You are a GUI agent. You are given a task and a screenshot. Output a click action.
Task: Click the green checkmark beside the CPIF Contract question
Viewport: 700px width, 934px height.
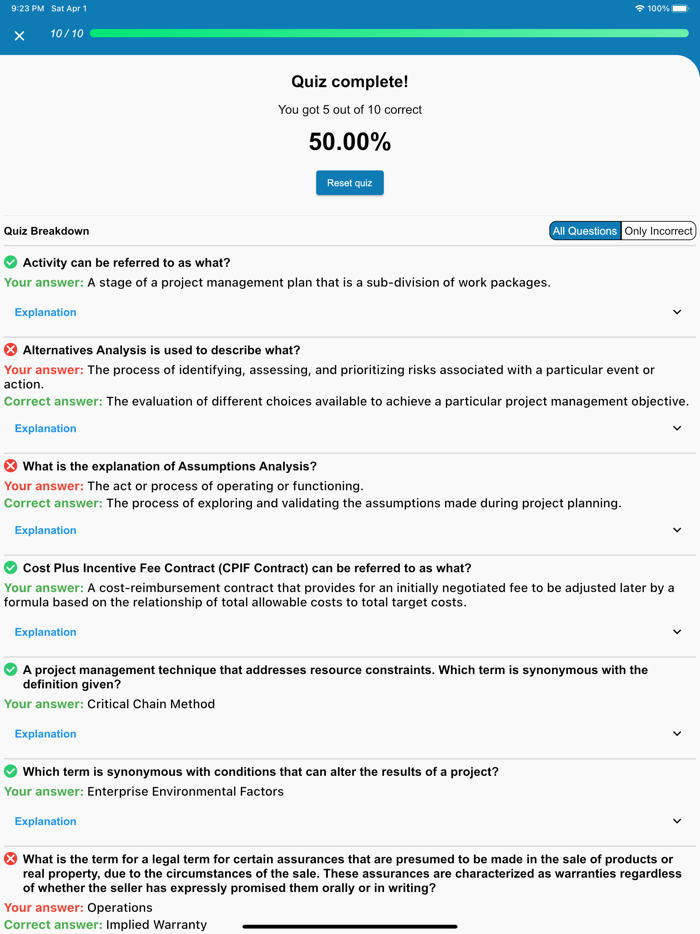9,567
